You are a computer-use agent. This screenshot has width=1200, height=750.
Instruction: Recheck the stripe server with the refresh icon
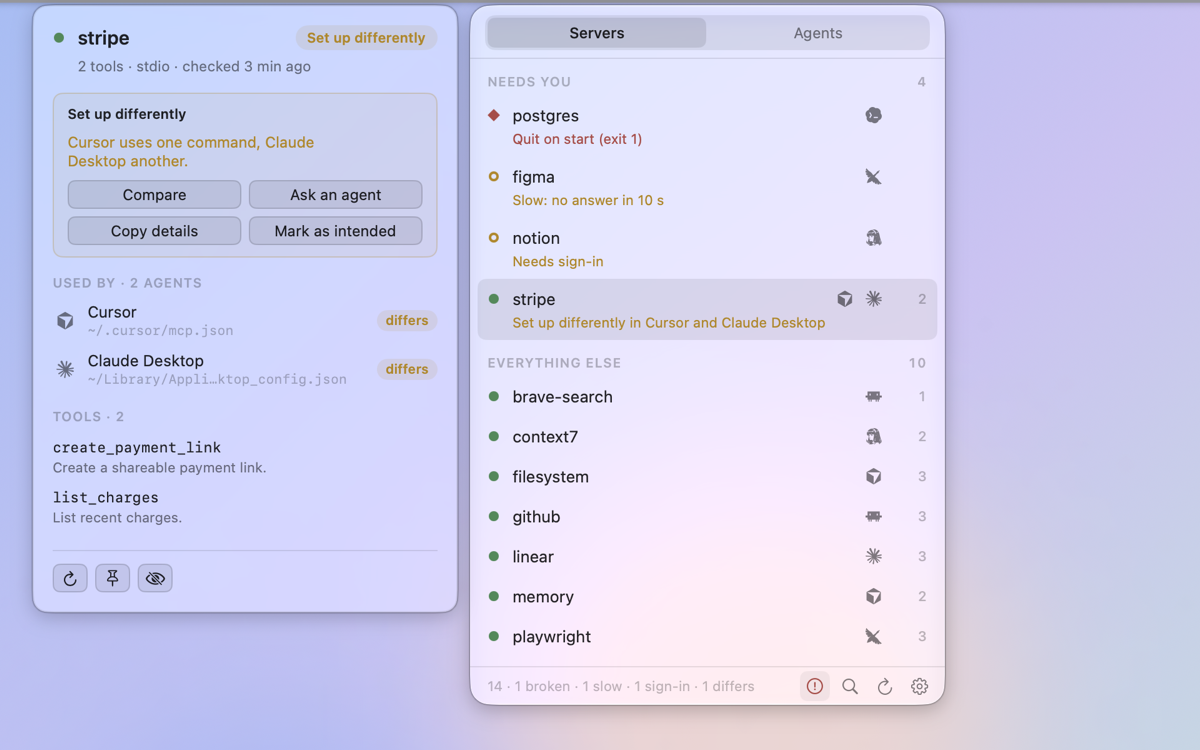70,578
